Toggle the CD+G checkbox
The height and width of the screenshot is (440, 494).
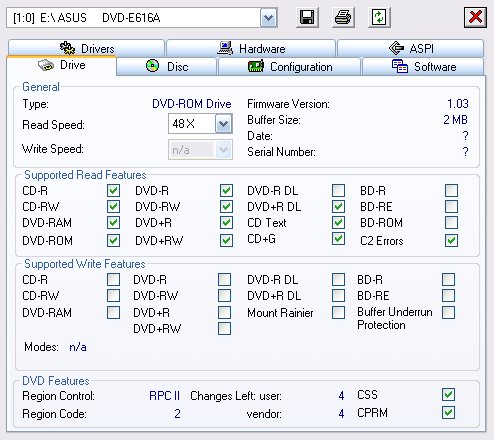pos(338,239)
